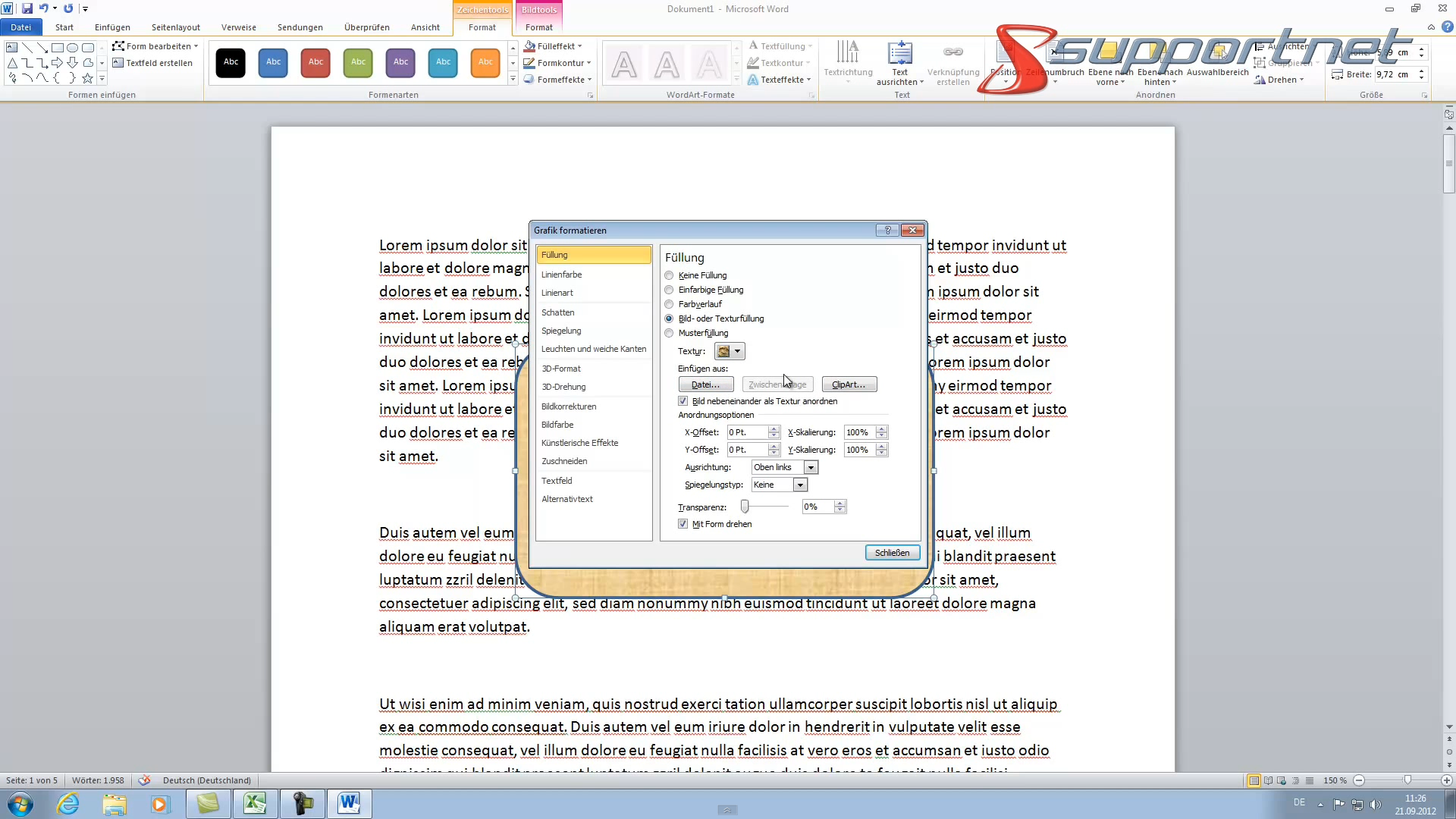Open the Spiegelungstyp dropdown
1456x819 pixels.
click(800, 485)
